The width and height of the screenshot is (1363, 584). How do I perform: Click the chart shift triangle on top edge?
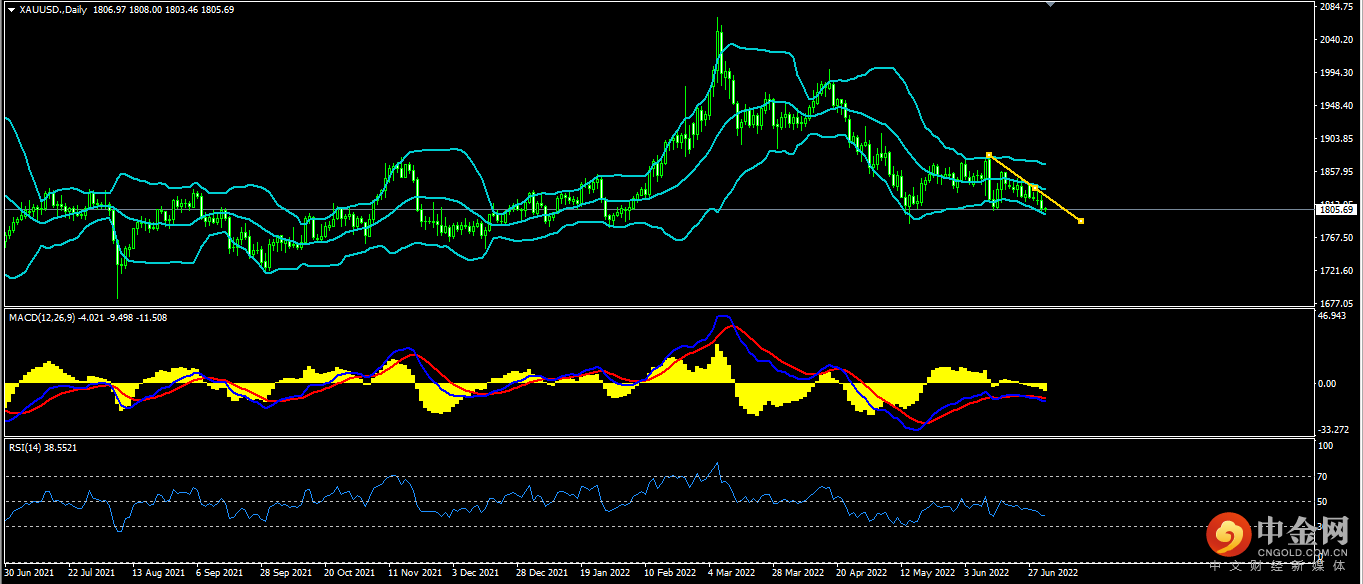click(1049, 5)
